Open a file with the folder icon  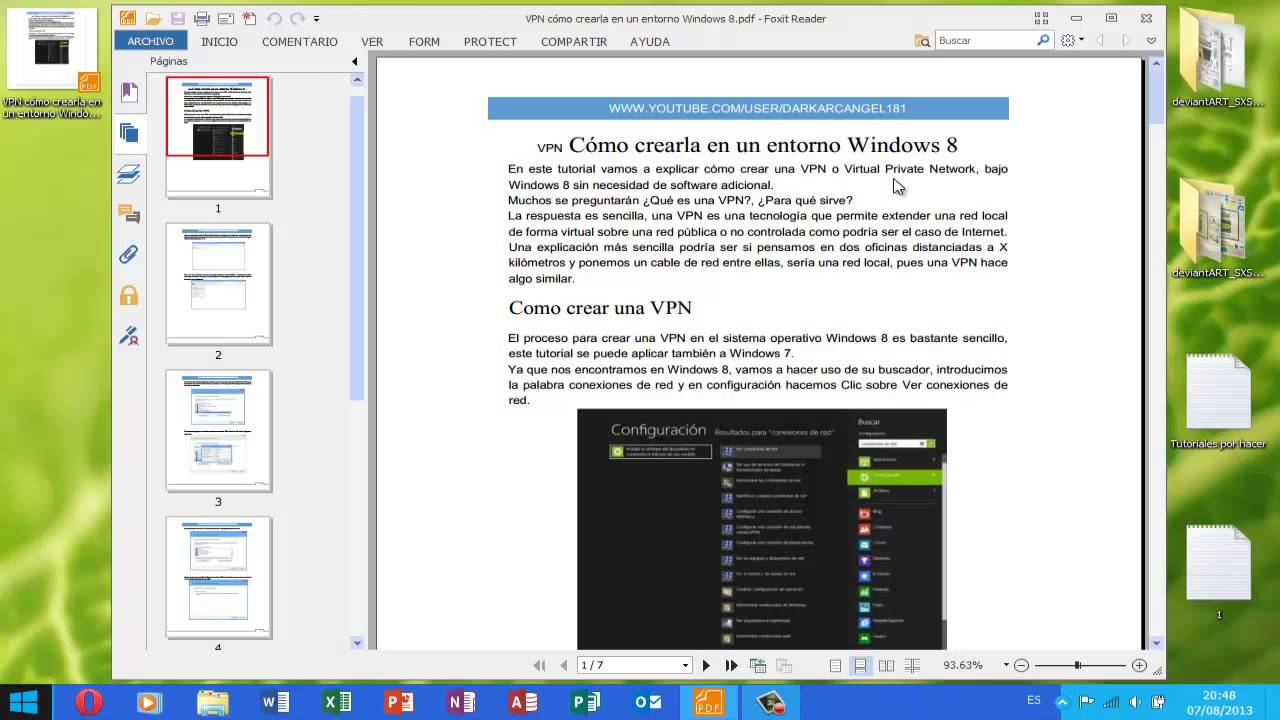tap(153, 18)
